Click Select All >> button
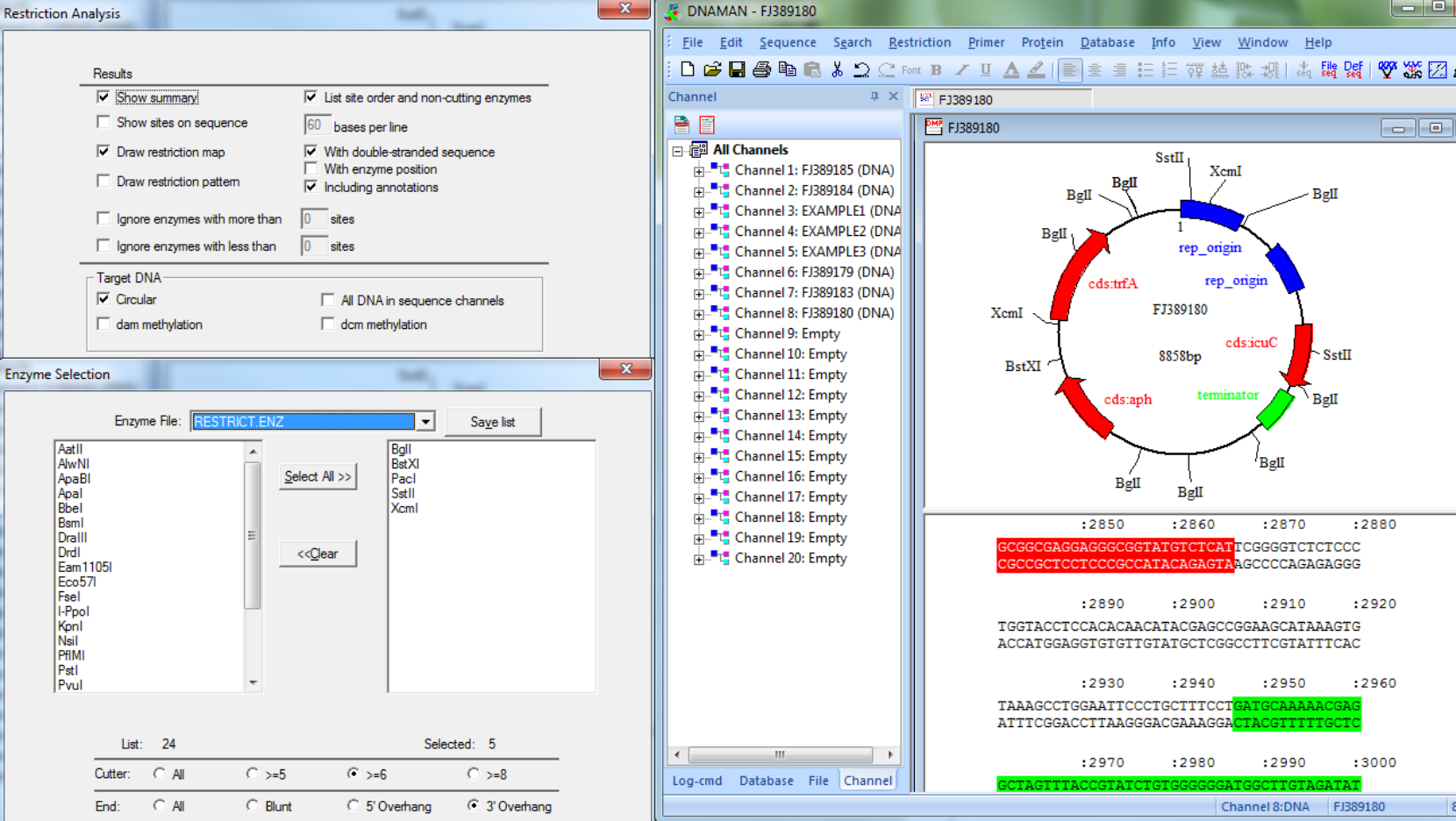 pos(318,476)
